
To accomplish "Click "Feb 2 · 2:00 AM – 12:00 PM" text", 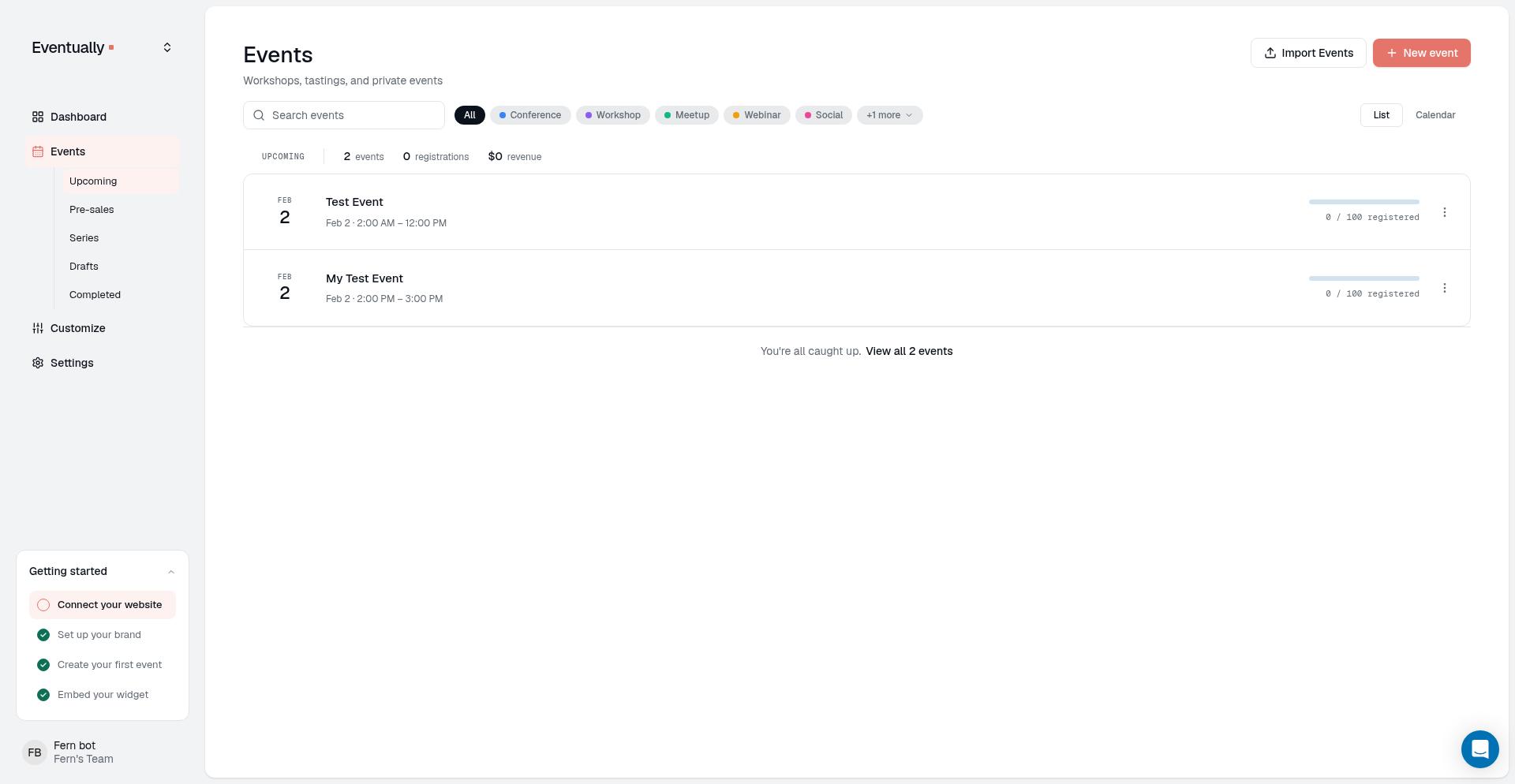I will [386, 223].
